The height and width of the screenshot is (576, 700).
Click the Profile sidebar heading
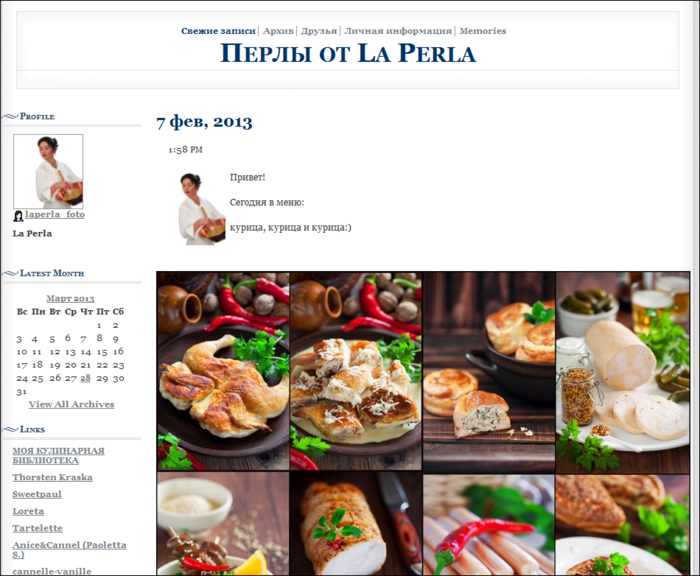point(37,117)
